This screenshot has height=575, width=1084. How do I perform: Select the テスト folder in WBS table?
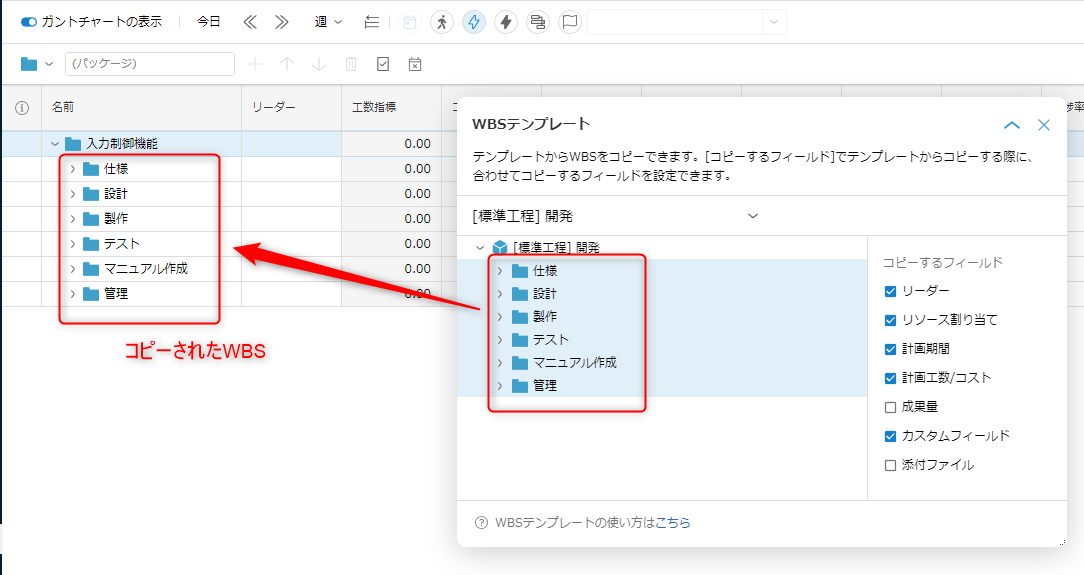[122, 244]
